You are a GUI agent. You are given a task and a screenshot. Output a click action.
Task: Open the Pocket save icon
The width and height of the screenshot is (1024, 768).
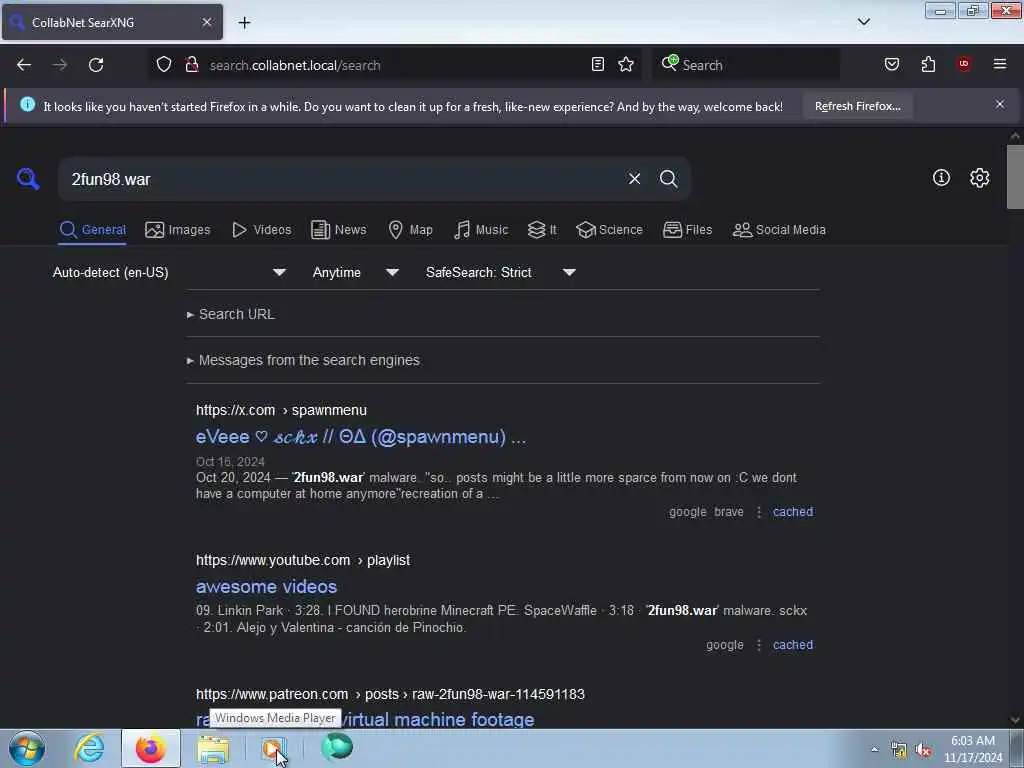click(x=891, y=64)
